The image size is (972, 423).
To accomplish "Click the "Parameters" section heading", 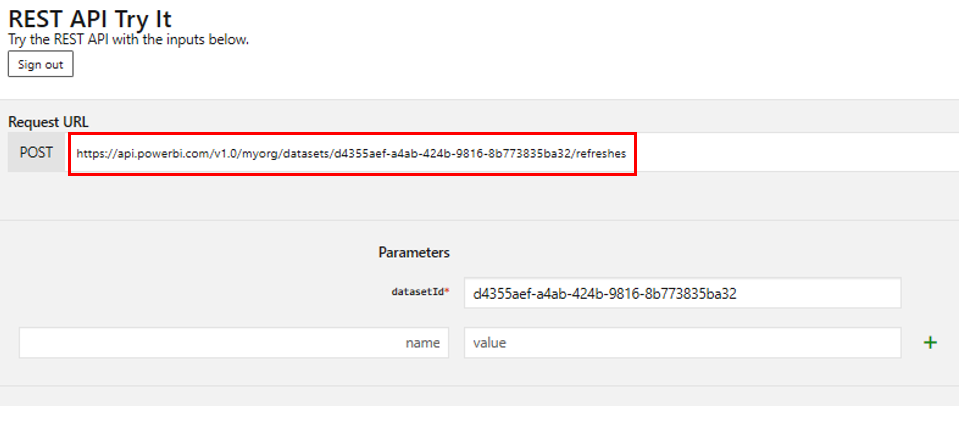I will pos(414,252).
